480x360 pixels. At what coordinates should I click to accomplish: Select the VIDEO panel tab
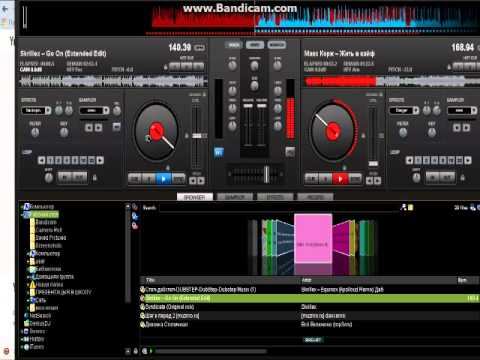click(255, 45)
